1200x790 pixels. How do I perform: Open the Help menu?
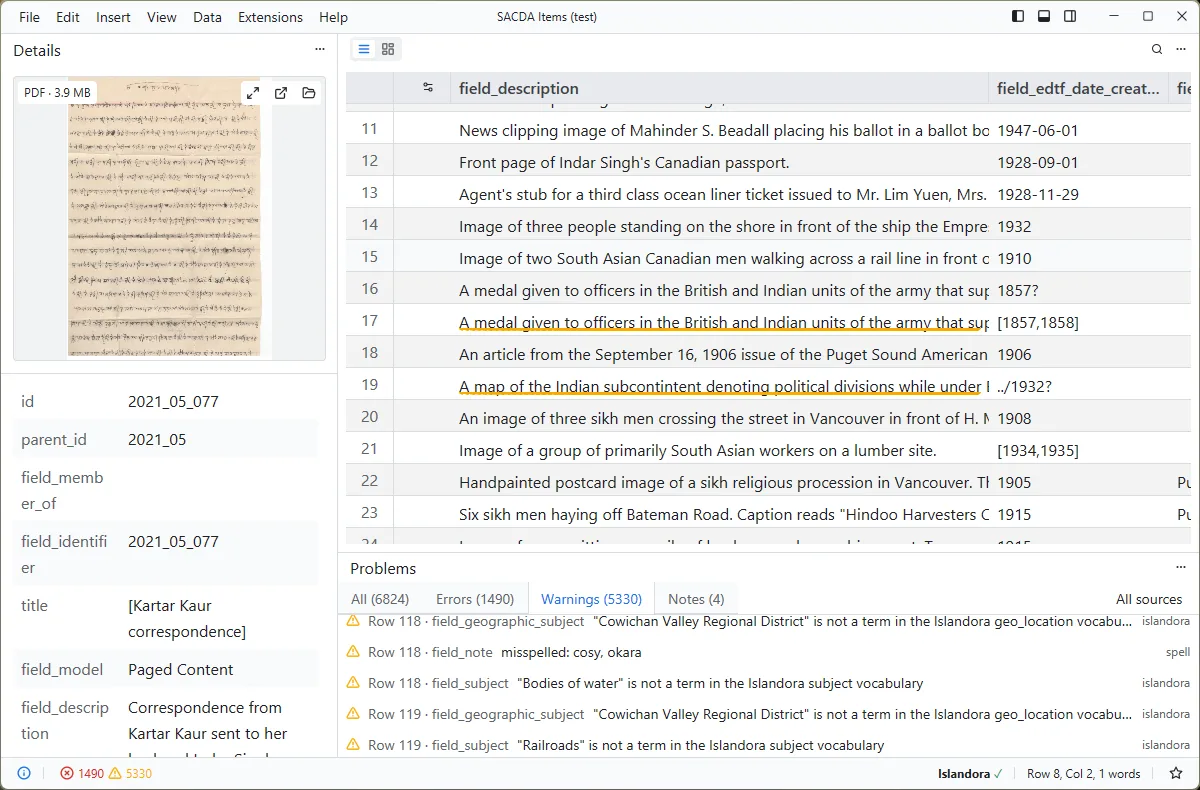pos(334,17)
